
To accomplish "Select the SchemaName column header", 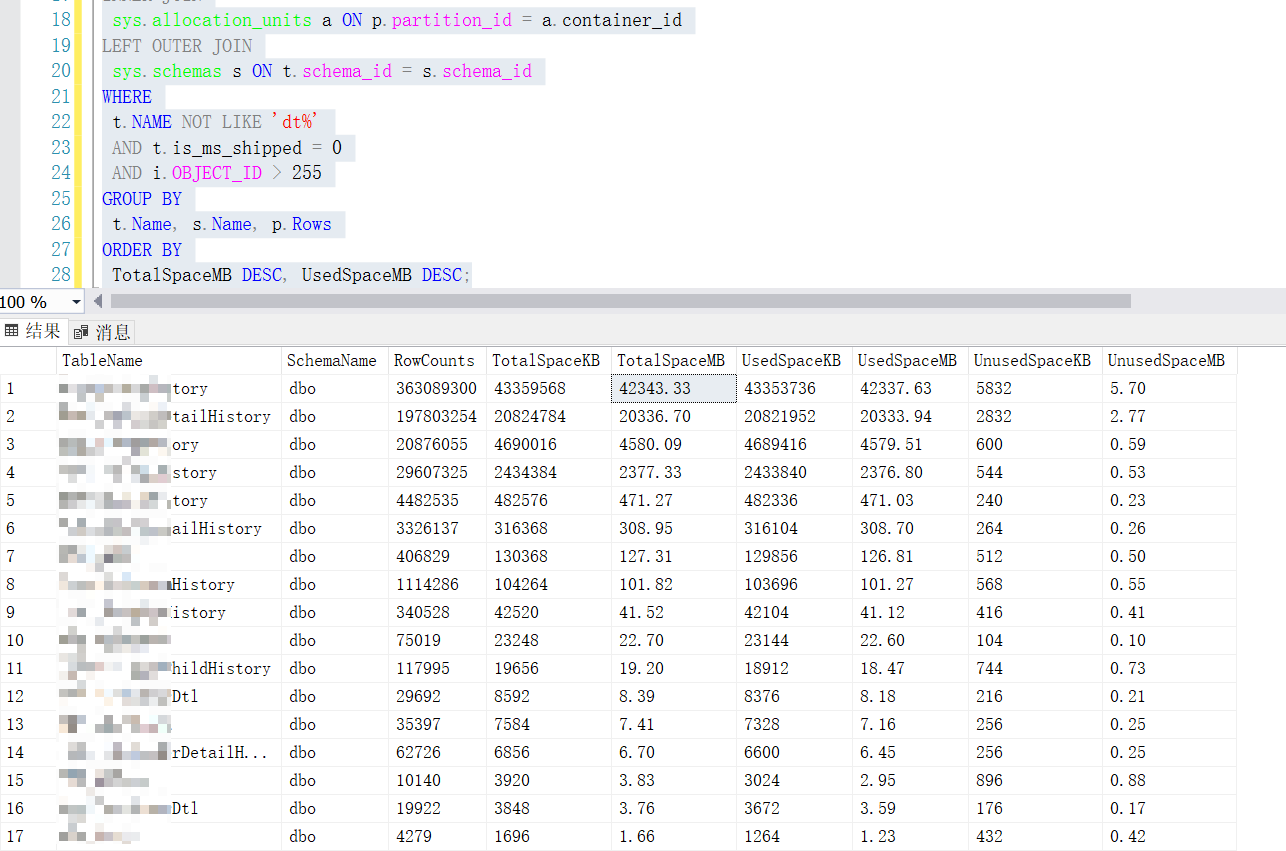I will pos(335,361).
